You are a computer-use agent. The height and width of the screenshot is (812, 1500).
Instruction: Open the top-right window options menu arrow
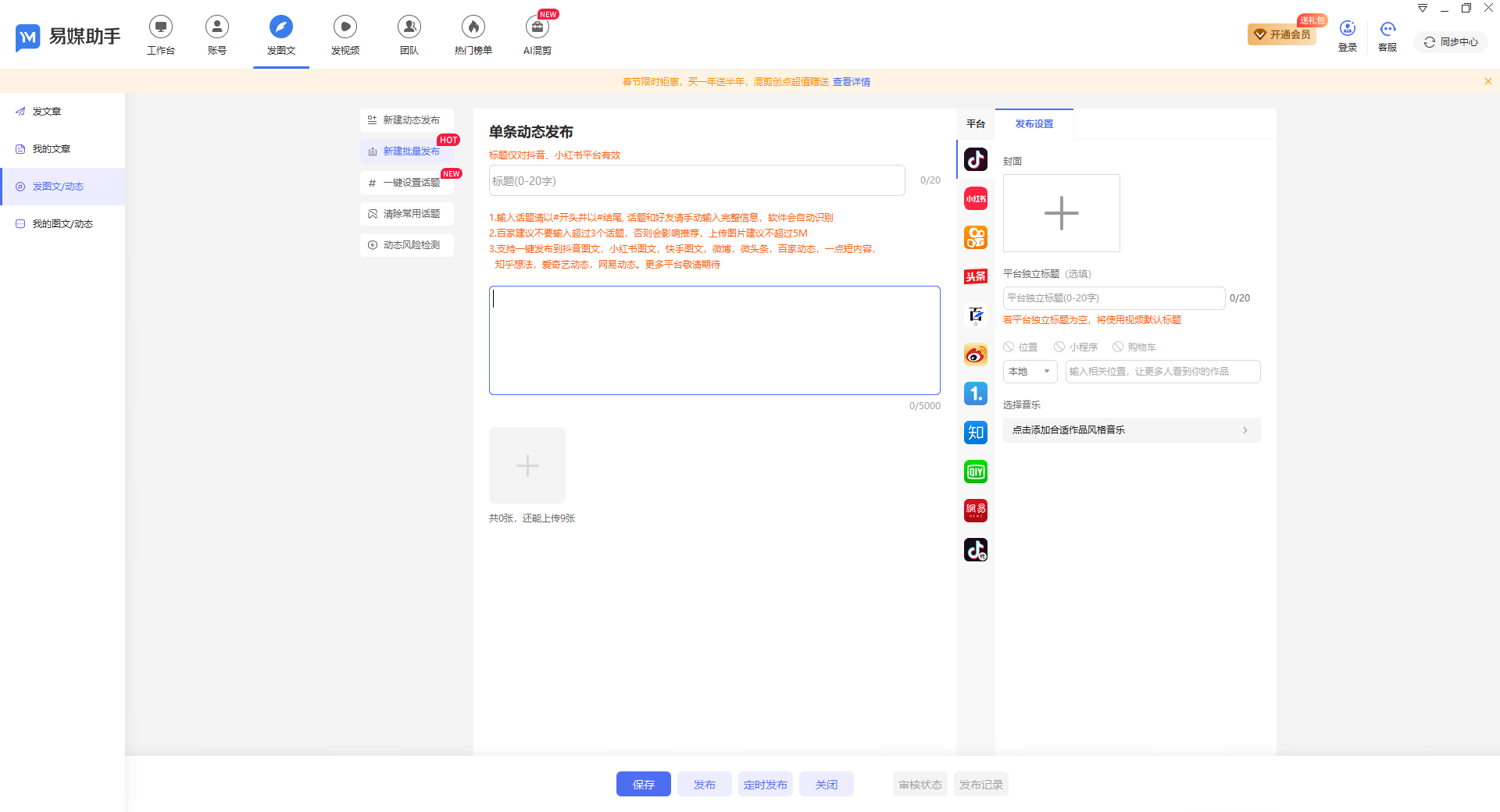(1423, 9)
